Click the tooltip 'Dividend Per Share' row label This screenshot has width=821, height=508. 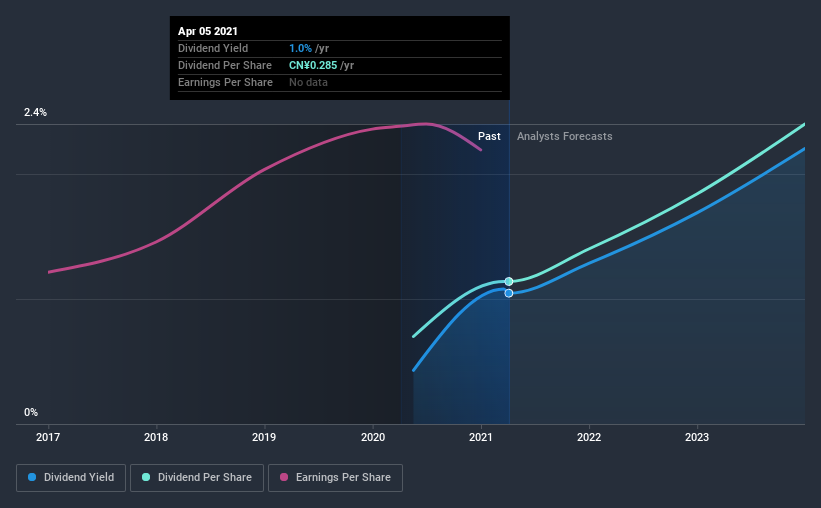click(x=225, y=65)
